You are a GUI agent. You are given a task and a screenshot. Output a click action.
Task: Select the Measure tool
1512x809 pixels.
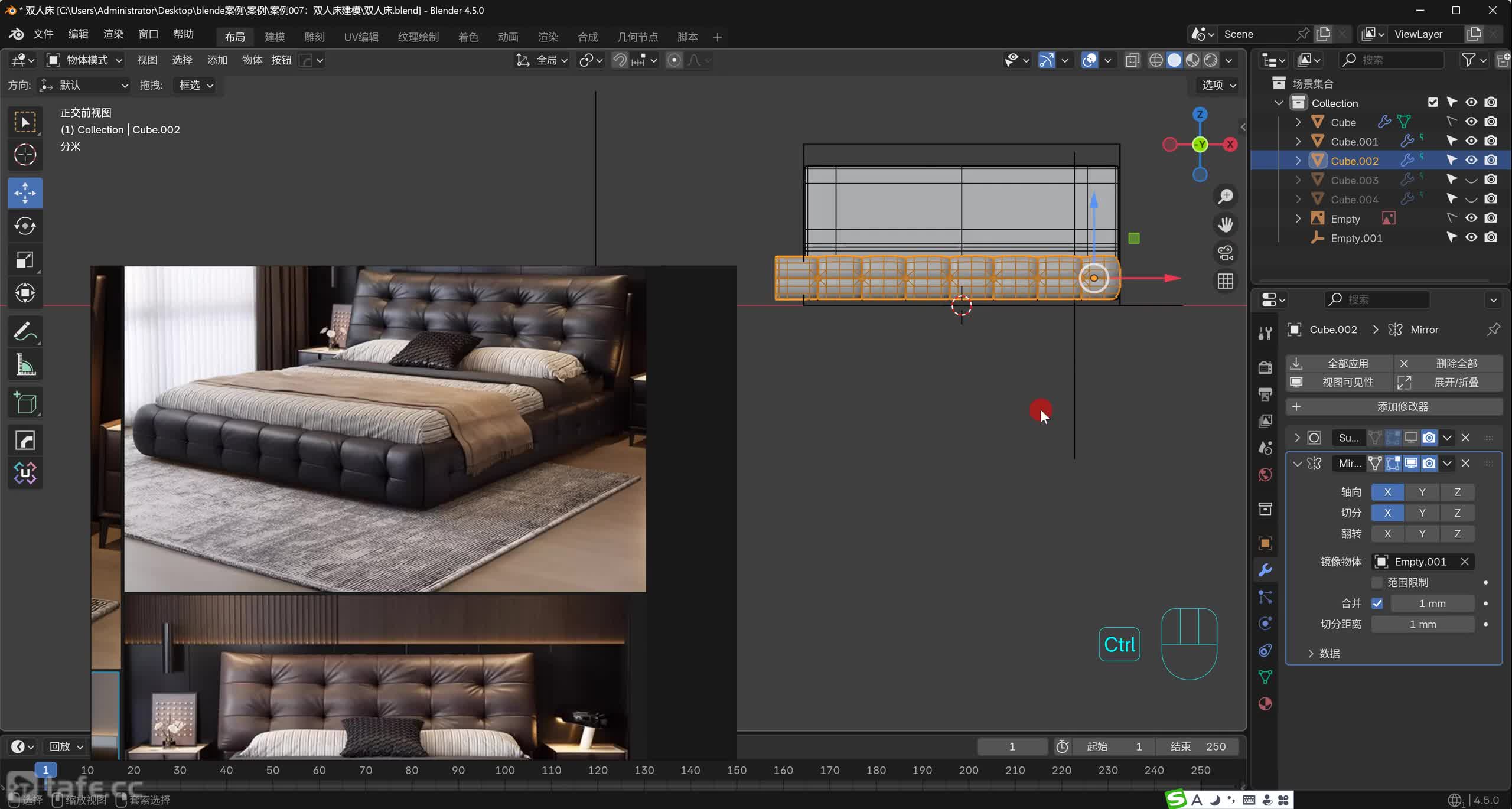click(25, 366)
